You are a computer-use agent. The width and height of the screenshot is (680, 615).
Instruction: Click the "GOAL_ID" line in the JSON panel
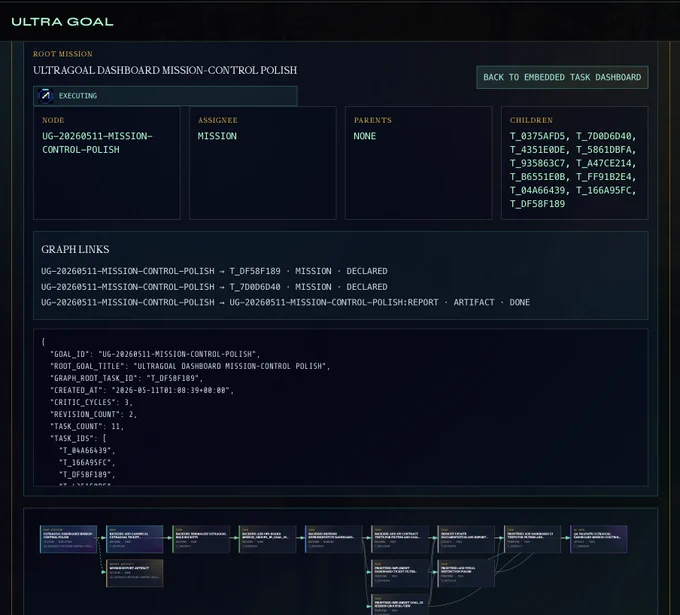coord(155,354)
